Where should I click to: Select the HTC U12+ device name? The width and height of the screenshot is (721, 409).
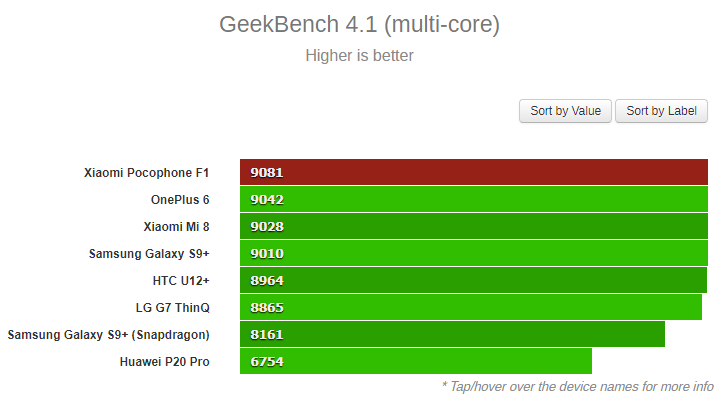pos(181,281)
